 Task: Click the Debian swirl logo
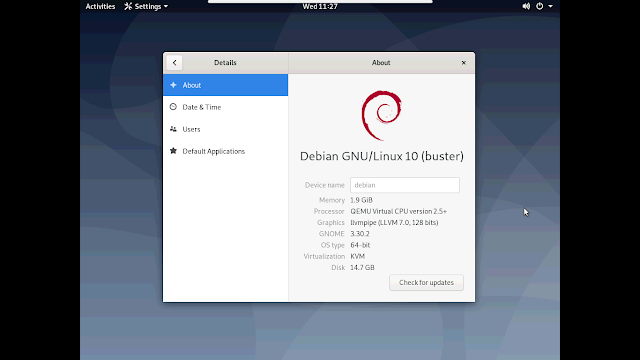(x=382, y=116)
